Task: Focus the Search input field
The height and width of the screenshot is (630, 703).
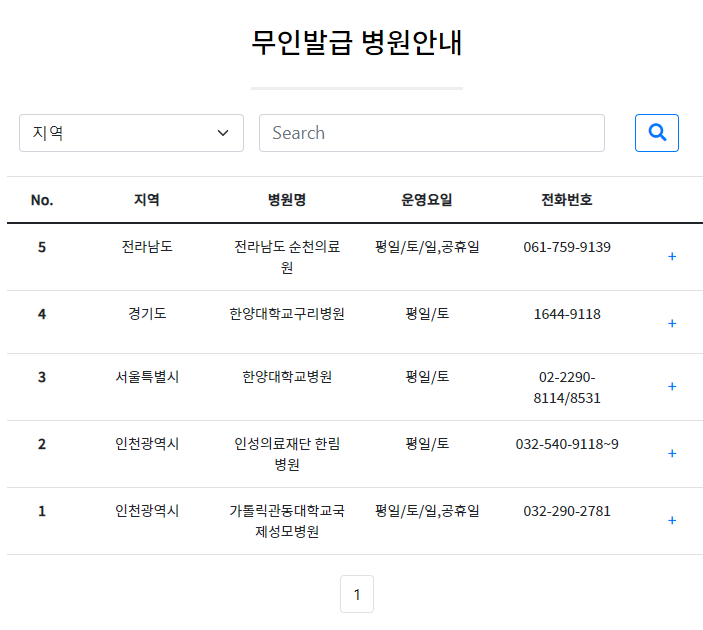Action: [432, 133]
